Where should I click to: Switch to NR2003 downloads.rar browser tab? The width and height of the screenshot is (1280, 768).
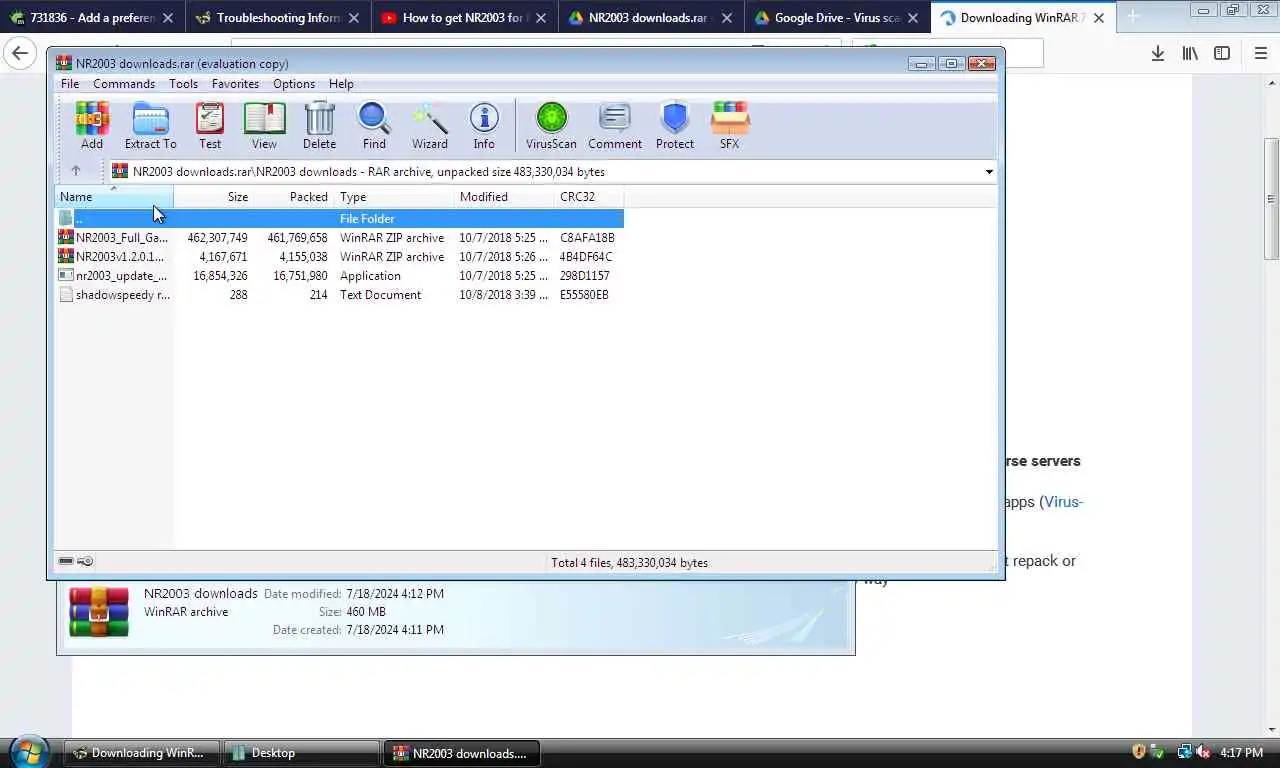tap(650, 17)
